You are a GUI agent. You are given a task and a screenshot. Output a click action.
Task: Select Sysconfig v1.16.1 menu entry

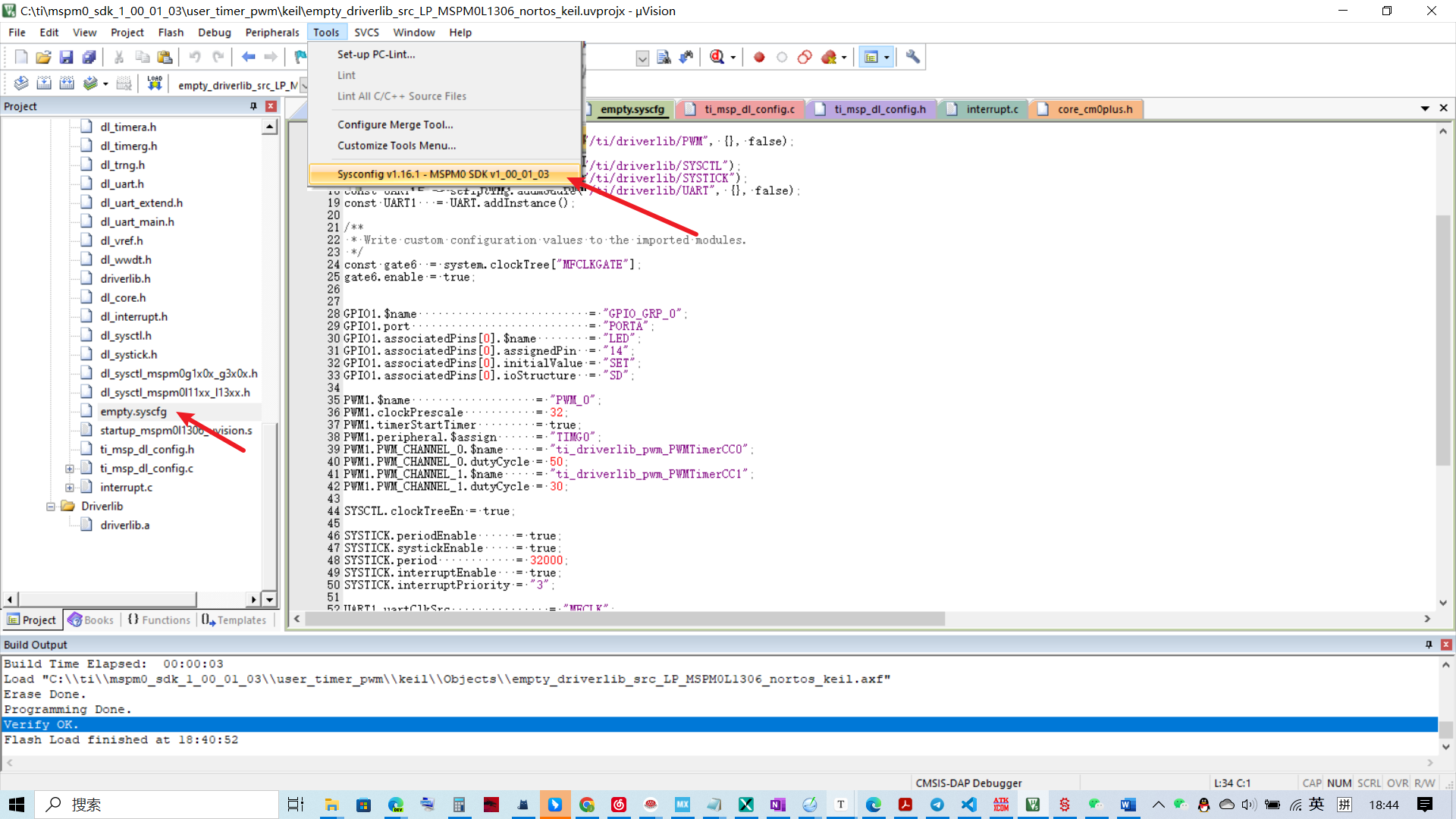(x=443, y=174)
